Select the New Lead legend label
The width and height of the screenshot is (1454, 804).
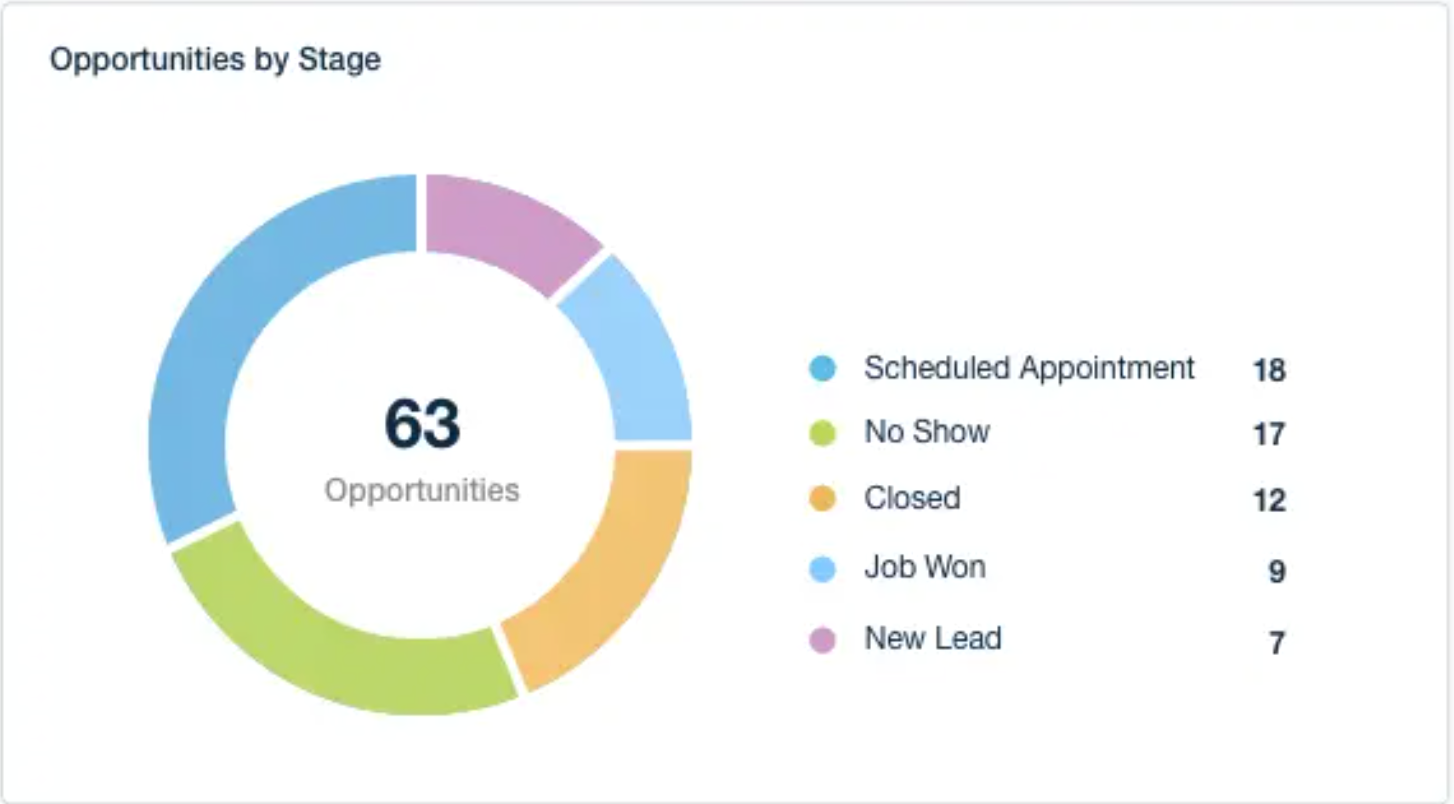click(933, 638)
